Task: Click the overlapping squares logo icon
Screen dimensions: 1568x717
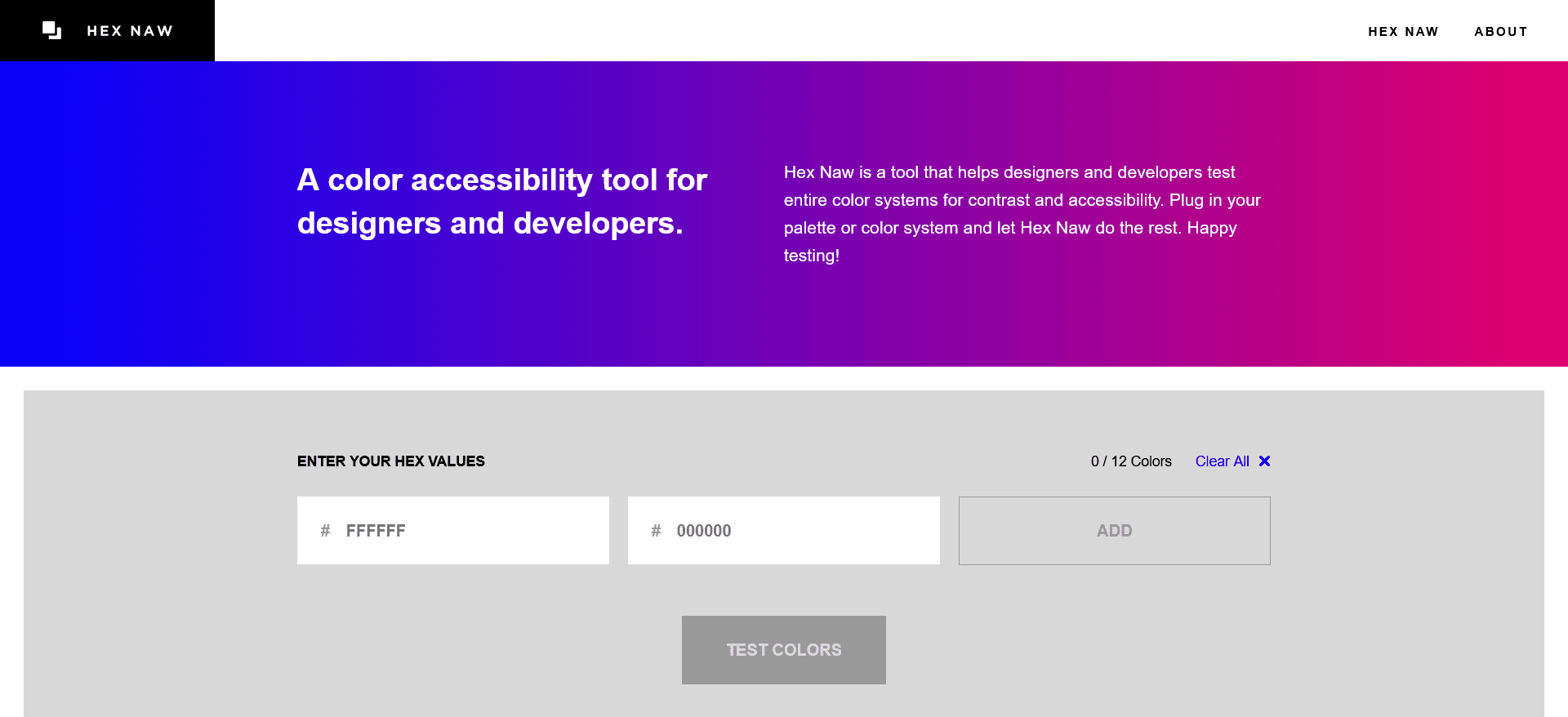Action: click(51, 30)
